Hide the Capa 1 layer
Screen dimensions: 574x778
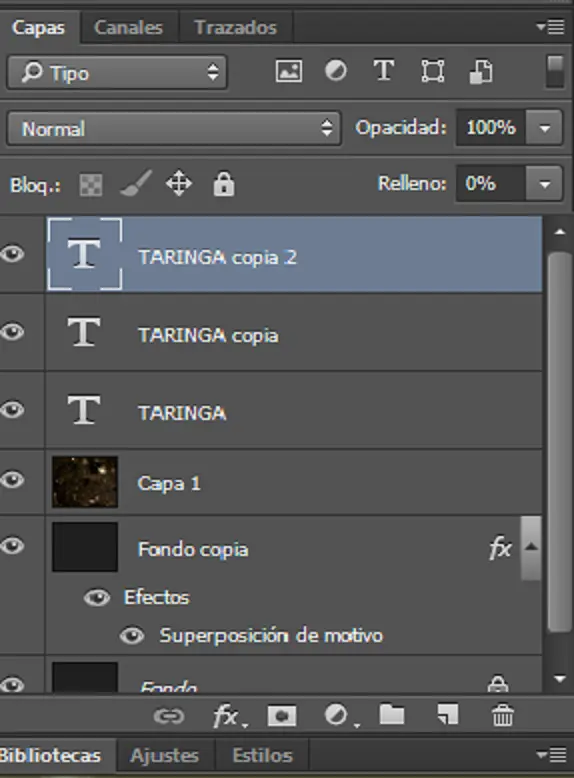13,480
